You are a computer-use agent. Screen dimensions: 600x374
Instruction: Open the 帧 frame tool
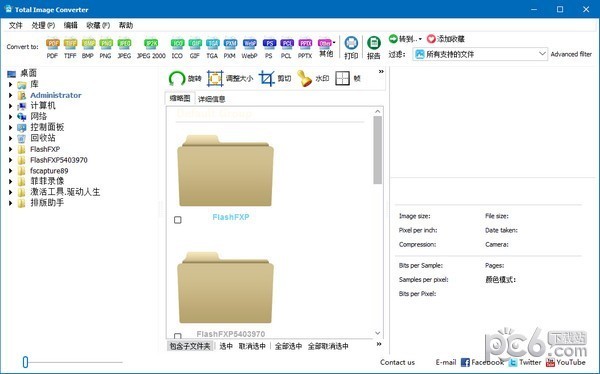tap(348, 78)
